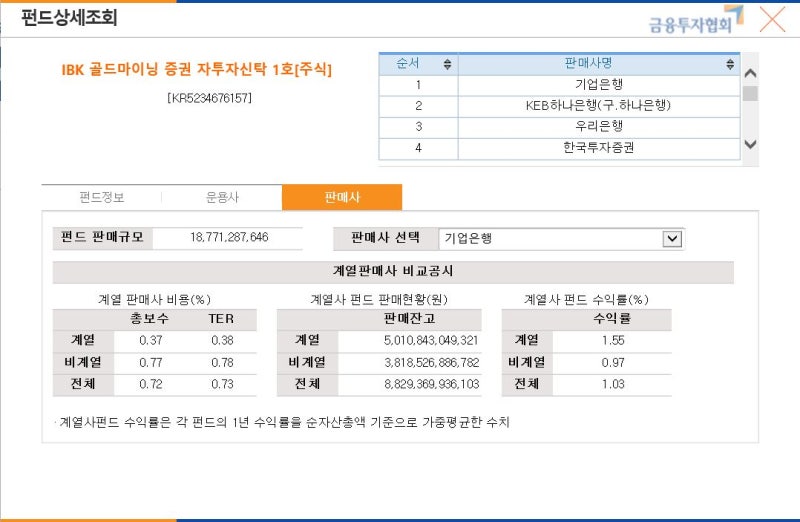Click 판매잔고 value 5,010,843,049,321

(431, 340)
